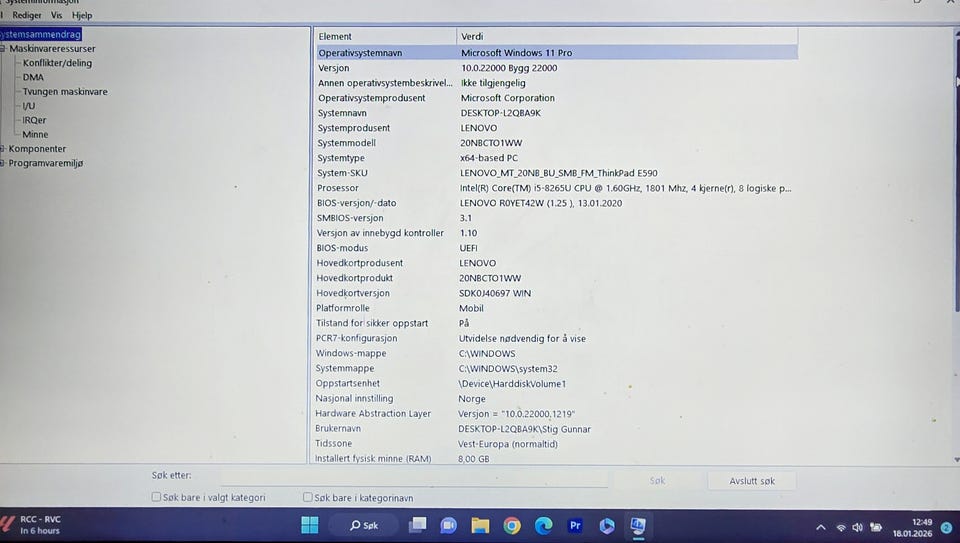Viewport: 960px width, 543px height.
Task: Select the Platformrolle Mobil row
Action: [x=556, y=308]
